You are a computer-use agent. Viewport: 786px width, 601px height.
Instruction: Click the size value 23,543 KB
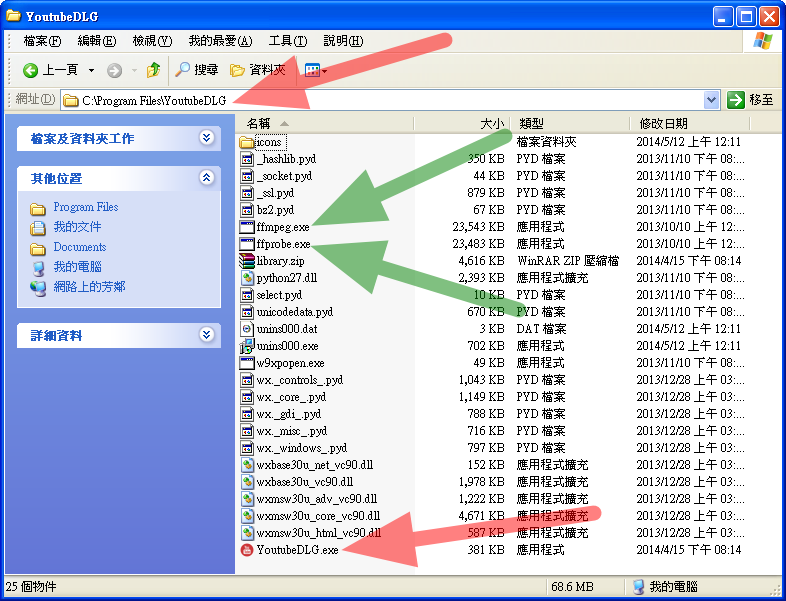point(478,227)
